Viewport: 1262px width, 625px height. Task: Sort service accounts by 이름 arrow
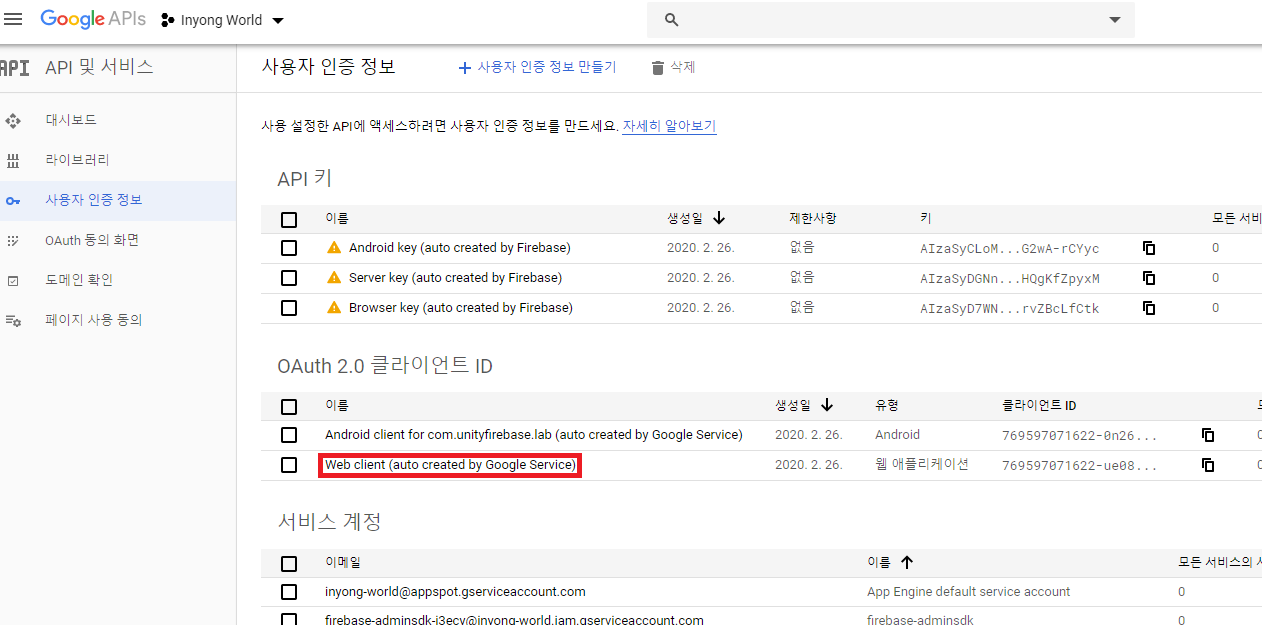pyautogui.click(x=907, y=562)
